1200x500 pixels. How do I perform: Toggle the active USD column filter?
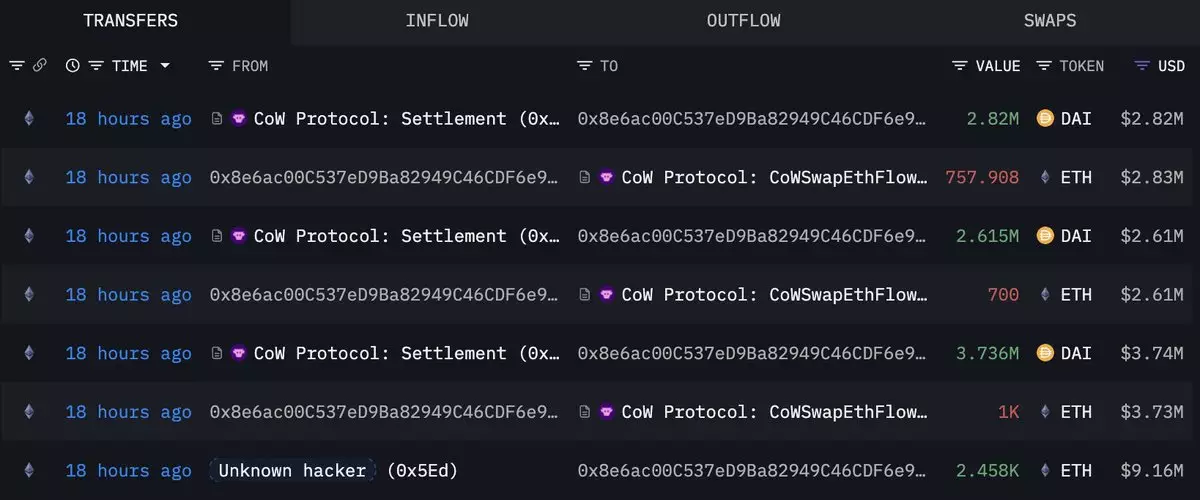point(1142,66)
